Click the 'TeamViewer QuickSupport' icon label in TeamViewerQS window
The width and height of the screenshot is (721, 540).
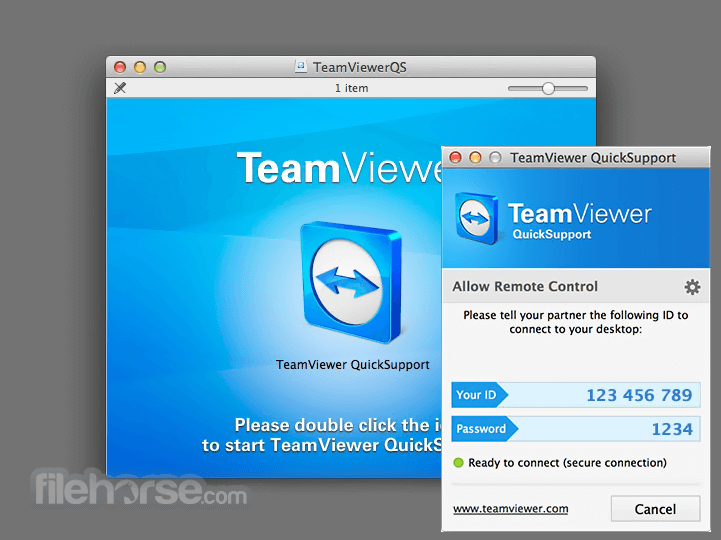coord(352,365)
